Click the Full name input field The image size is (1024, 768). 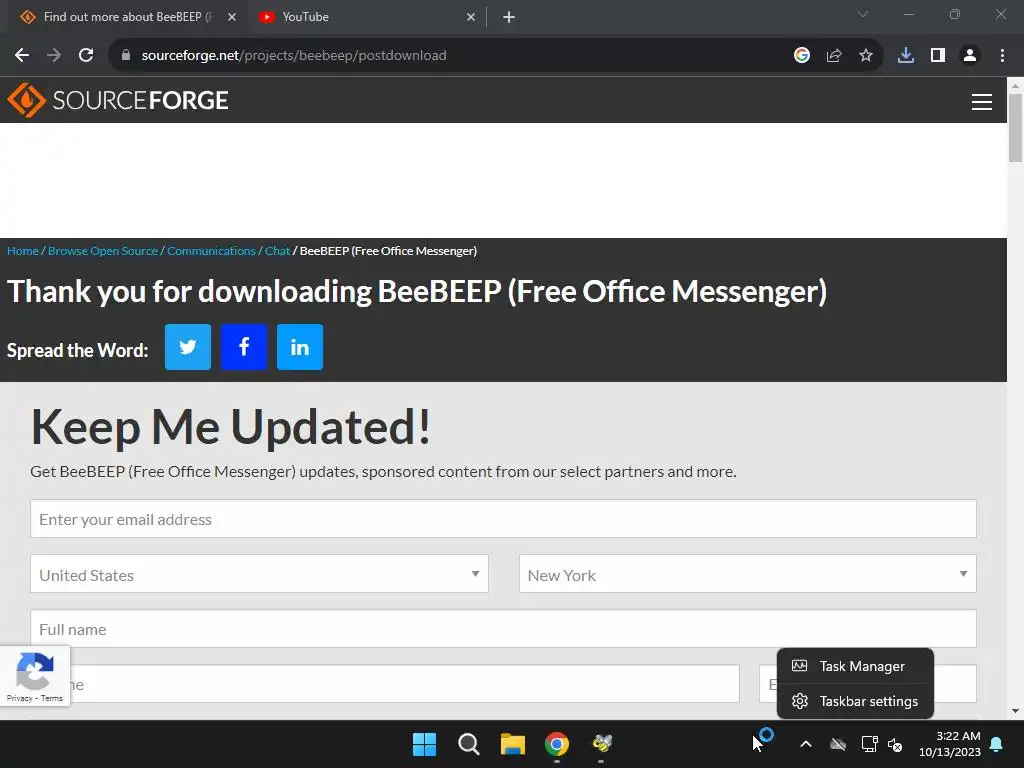[504, 629]
